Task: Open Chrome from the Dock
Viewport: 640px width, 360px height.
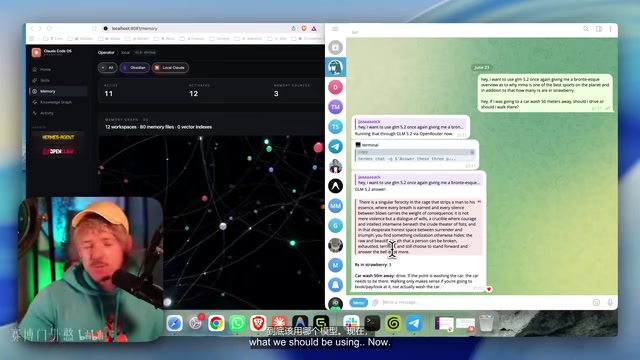Action: coord(216,323)
